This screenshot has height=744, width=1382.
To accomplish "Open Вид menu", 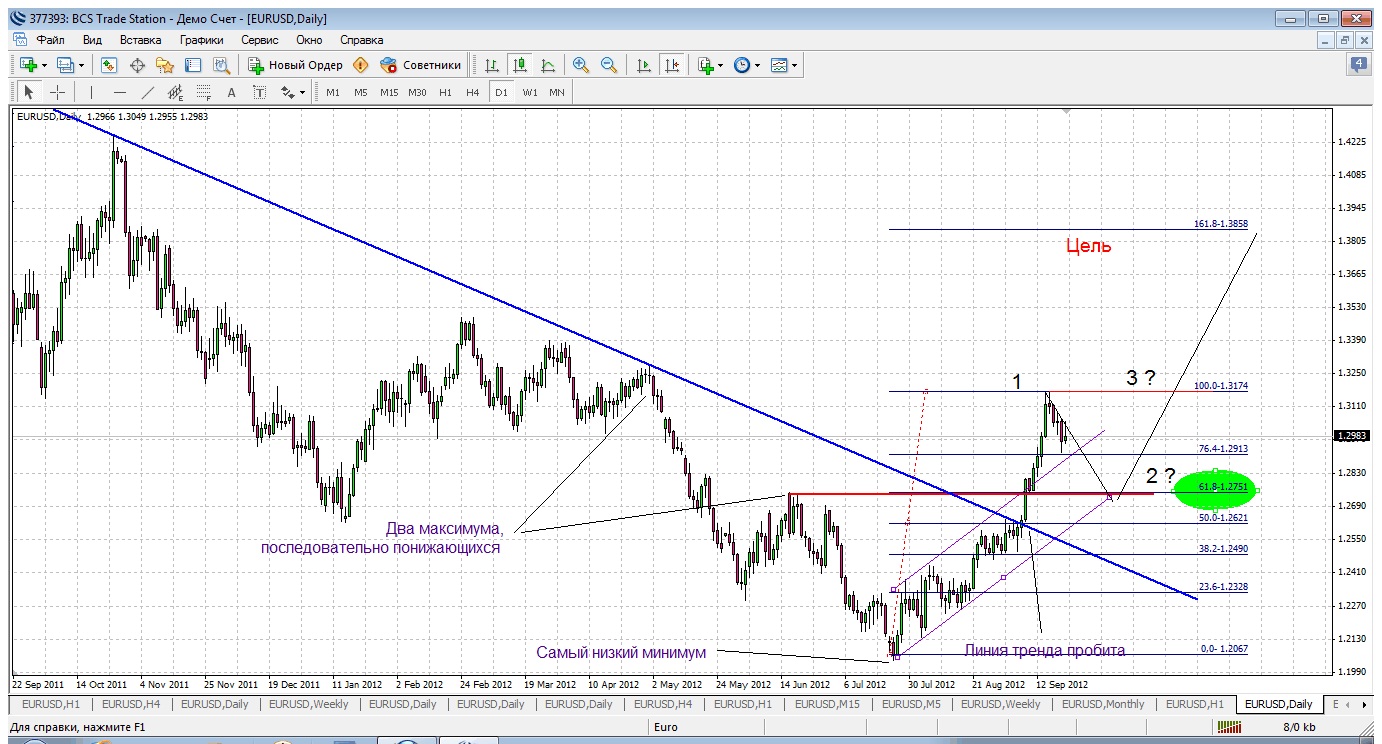I will tap(92, 40).
